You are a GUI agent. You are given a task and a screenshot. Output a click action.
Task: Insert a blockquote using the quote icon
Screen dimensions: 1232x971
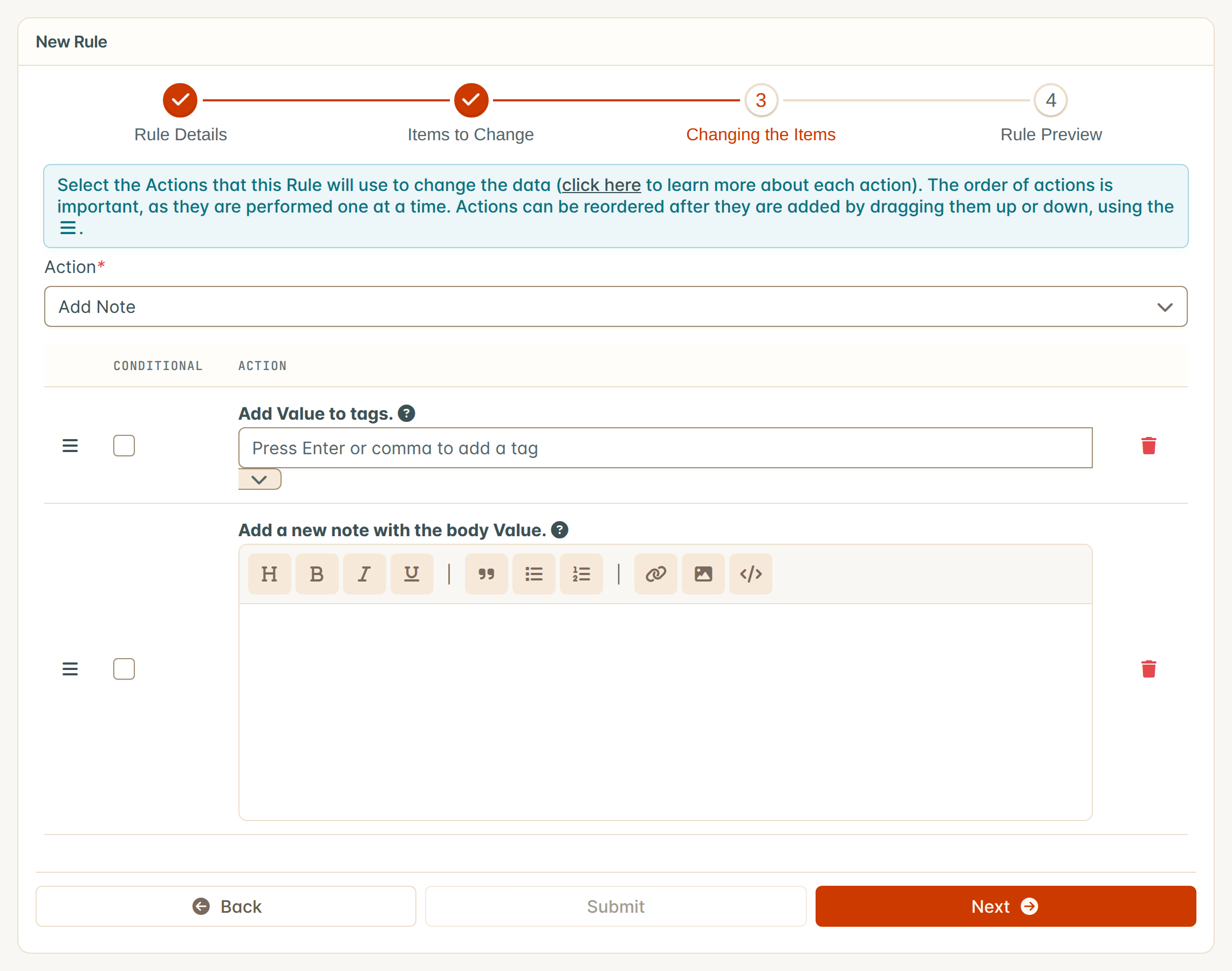486,573
